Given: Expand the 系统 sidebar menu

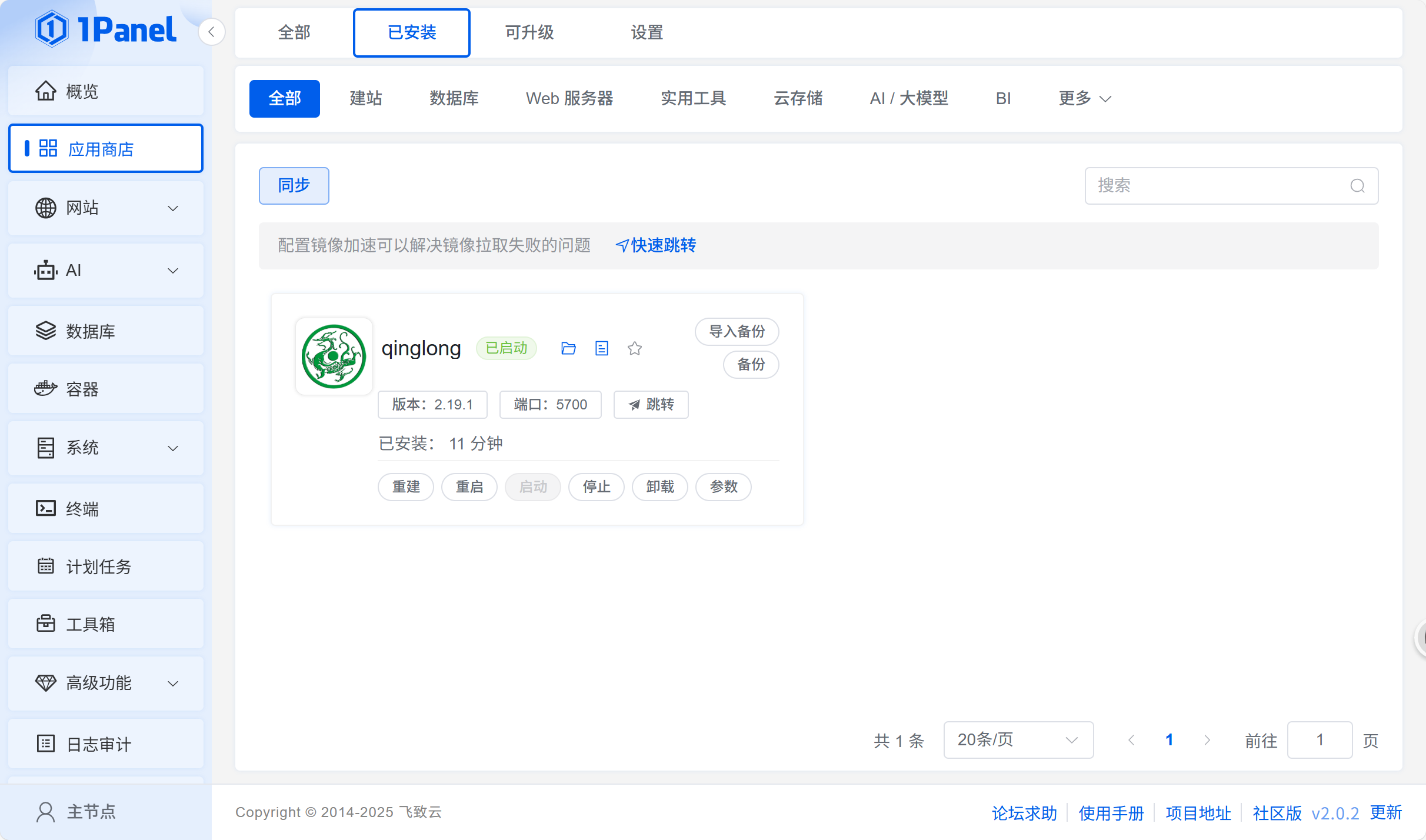Looking at the screenshot, I should [106, 448].
